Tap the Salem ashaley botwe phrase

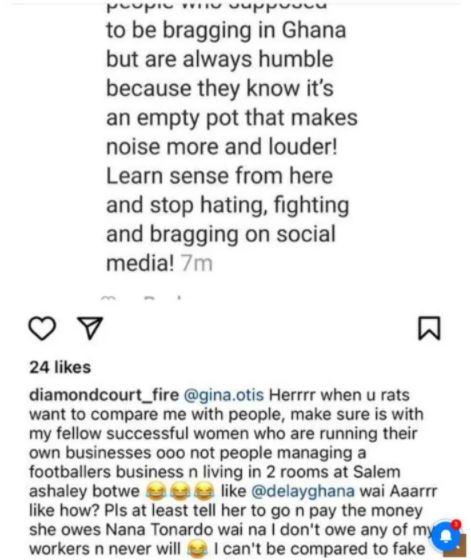click(x=214, y=481)
